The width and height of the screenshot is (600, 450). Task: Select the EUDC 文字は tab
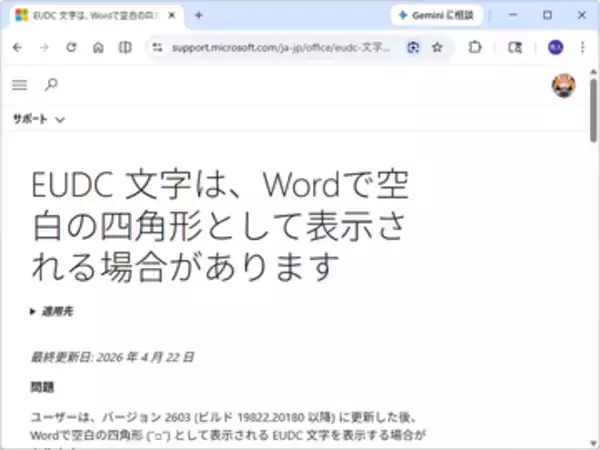[x=98, y=15]
